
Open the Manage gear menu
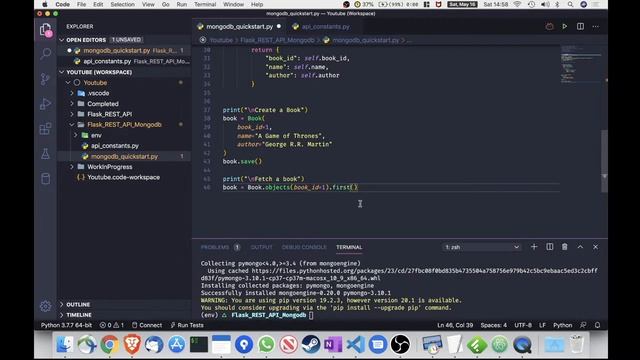tap(45, 306)
